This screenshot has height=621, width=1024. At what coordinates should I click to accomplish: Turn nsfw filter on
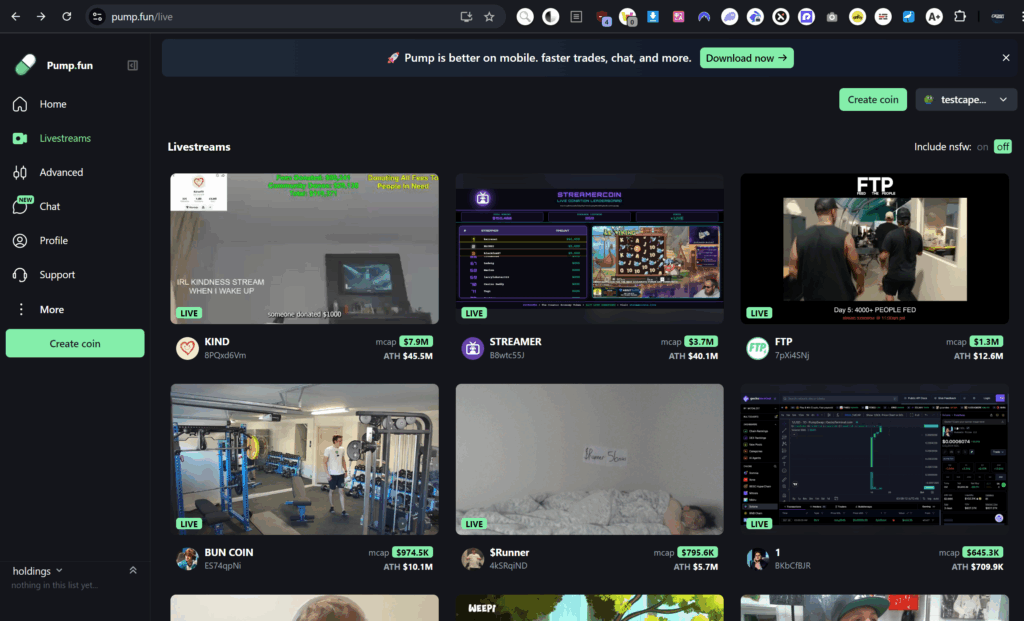coord(982,147)
